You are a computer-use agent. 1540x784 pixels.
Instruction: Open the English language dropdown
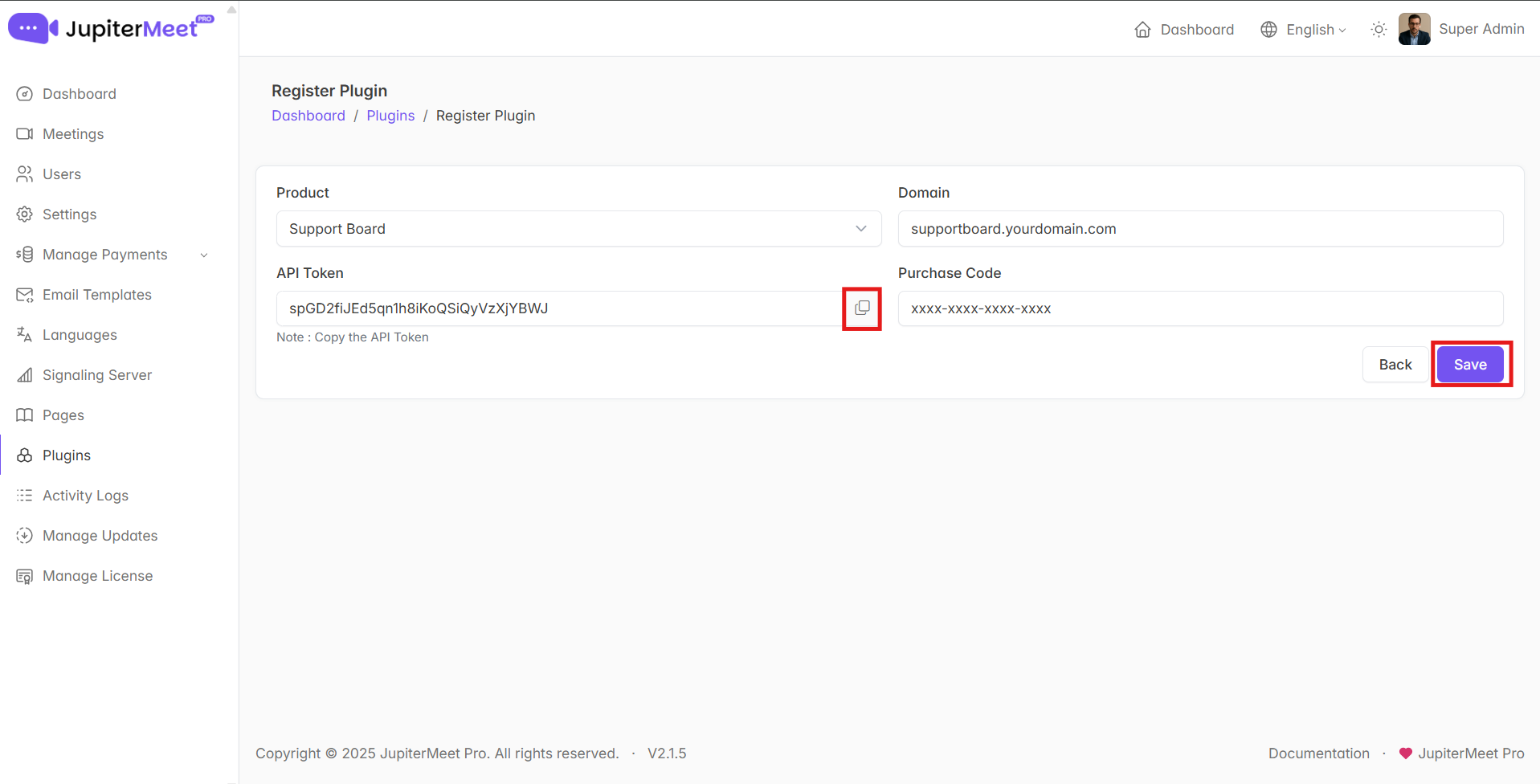pyautogui.click(x=1315, y=30)
